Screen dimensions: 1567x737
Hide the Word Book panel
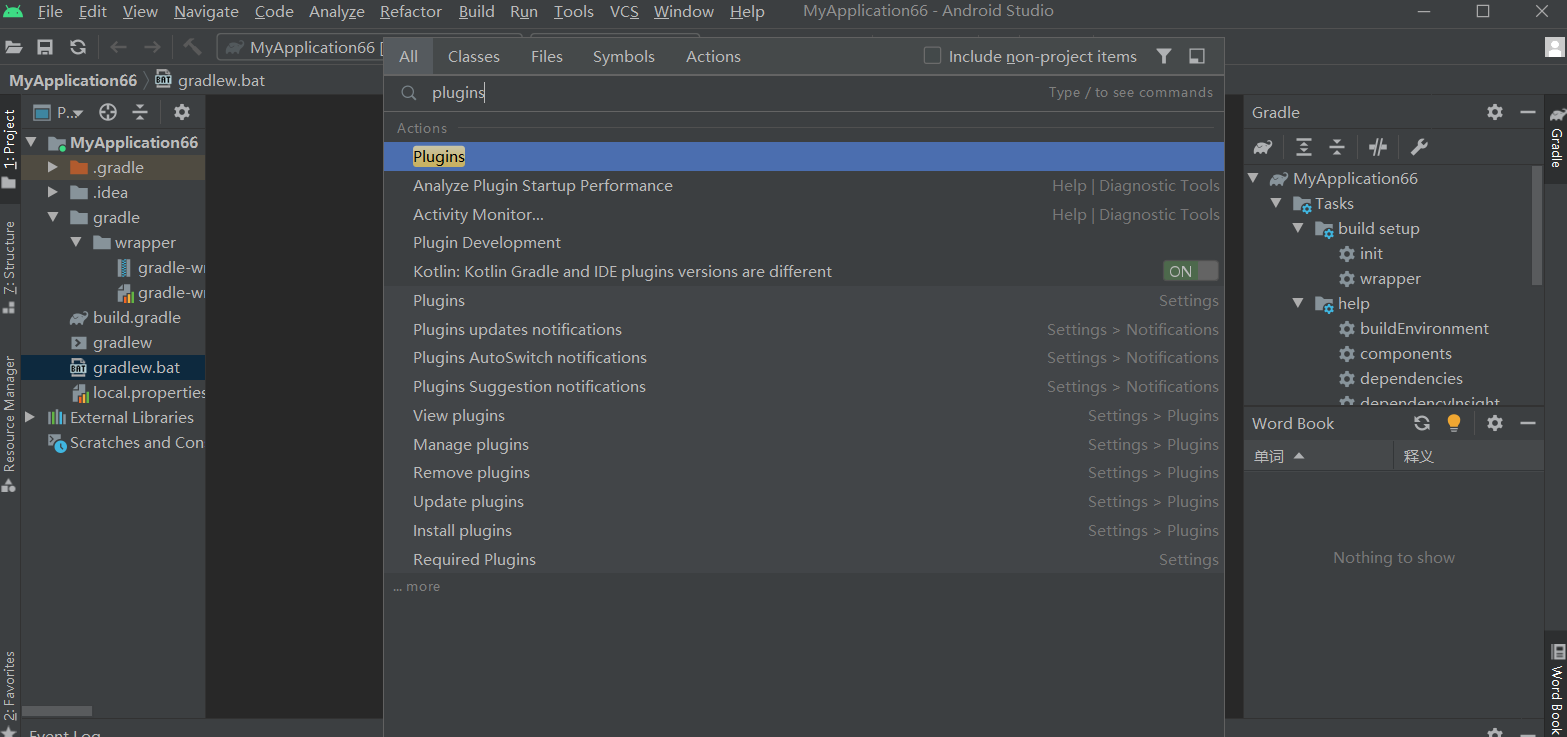tap(1527, 423)
